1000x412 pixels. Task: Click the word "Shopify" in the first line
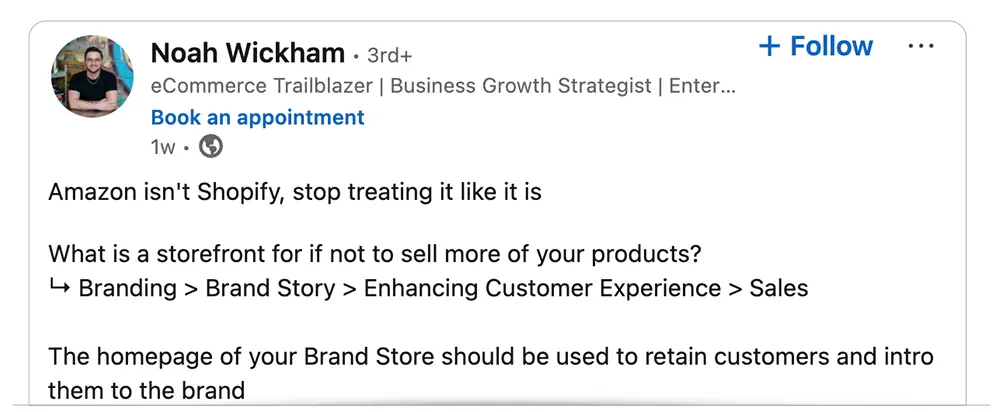tap(240, 193)
